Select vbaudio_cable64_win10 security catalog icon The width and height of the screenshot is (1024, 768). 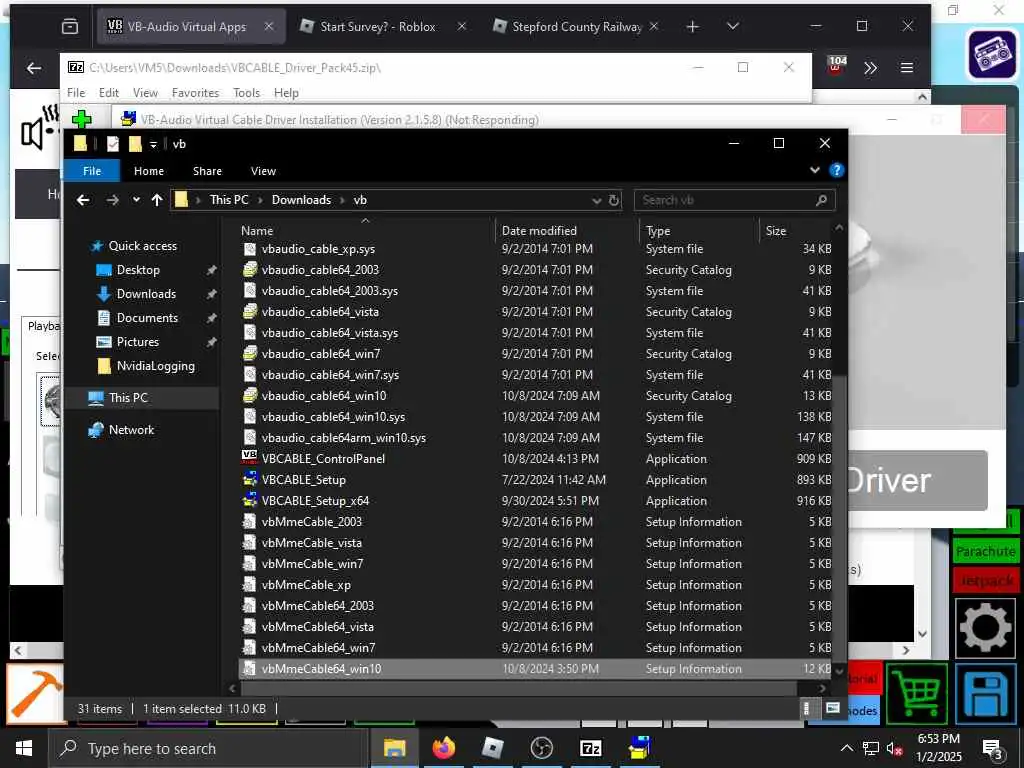pyautogui.click(x=249, y=395)
